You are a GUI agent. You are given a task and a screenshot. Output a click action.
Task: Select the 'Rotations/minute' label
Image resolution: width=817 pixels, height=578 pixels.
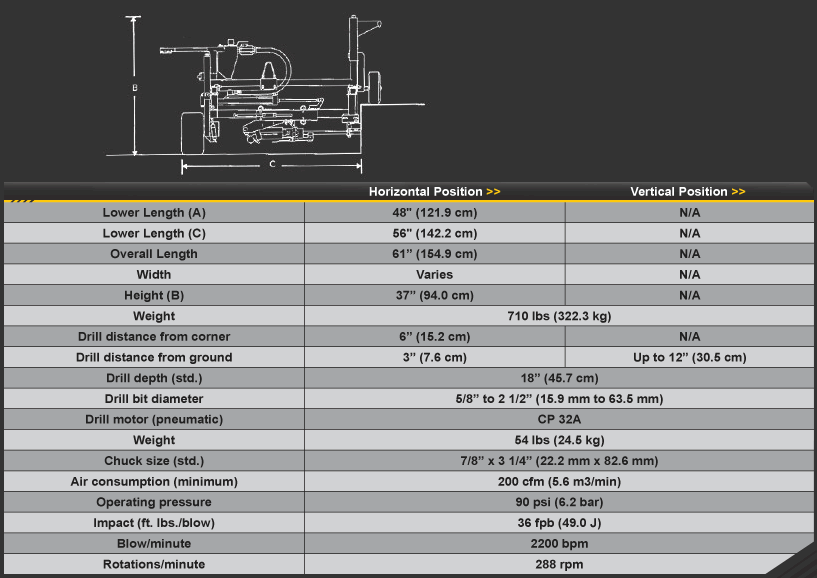(x=154, y=564)
